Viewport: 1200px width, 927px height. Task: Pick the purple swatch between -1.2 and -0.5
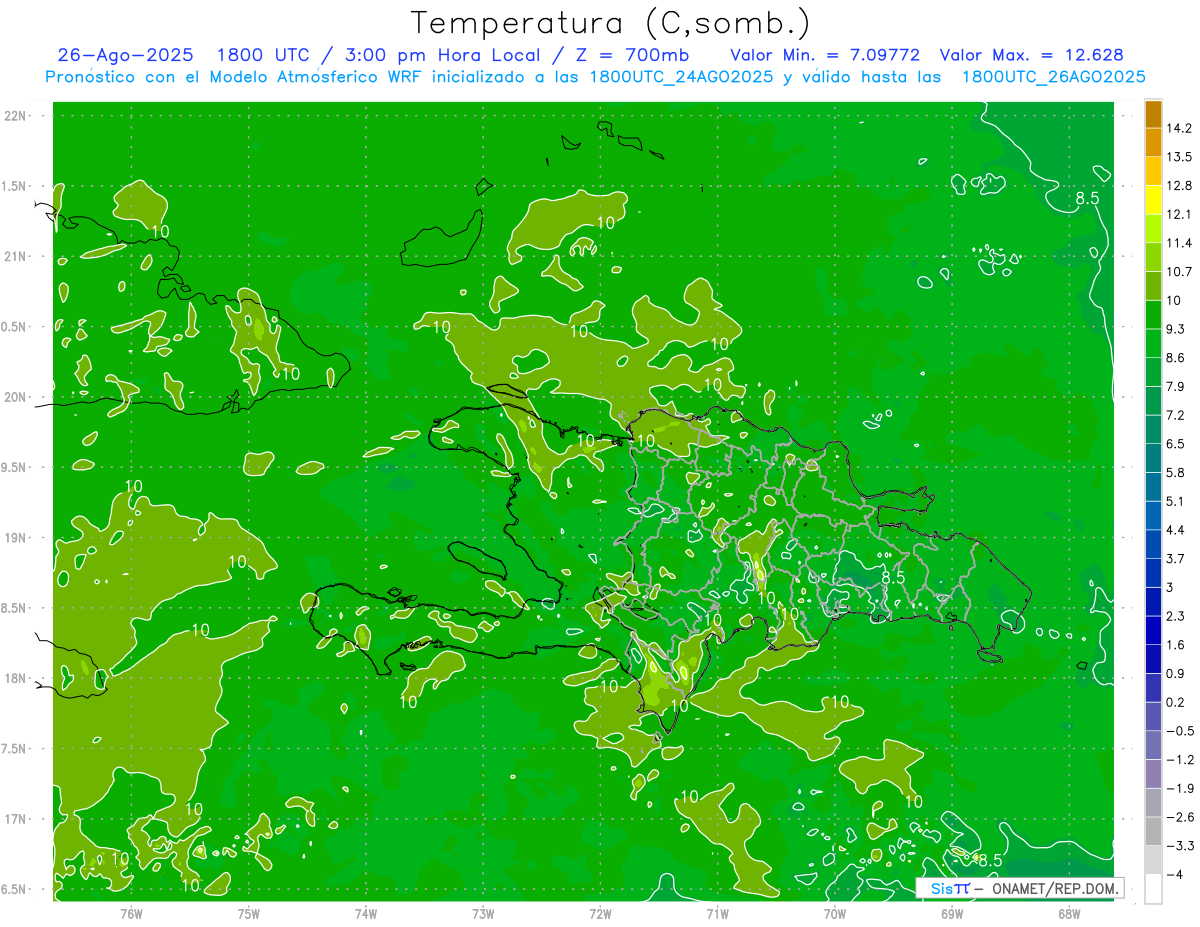[x=1153, y=746]
